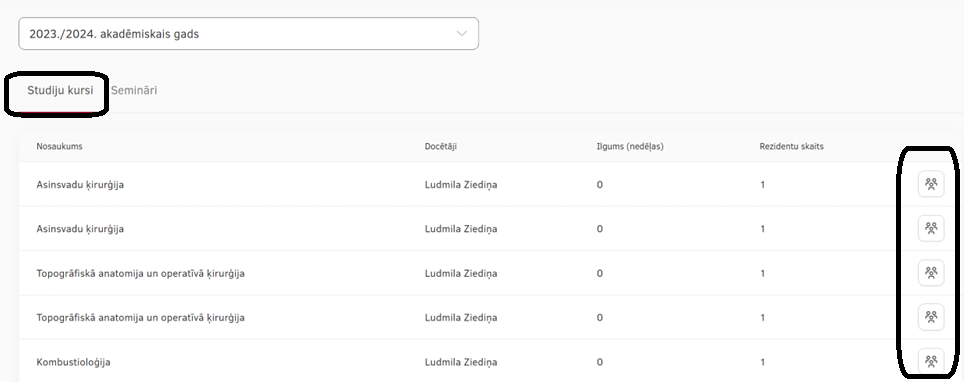View residents icon for Kombustioloģija course
The height and width of the screenshot is (382, 964).
[x=931, y=362]
